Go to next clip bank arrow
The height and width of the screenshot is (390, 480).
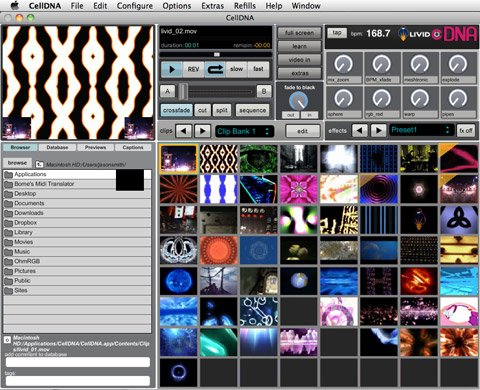202,131
